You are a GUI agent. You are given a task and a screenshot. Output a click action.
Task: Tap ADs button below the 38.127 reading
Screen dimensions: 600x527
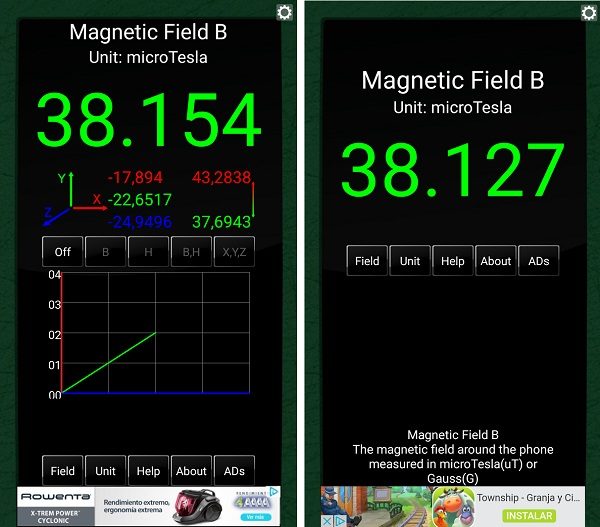pos(538,261)
